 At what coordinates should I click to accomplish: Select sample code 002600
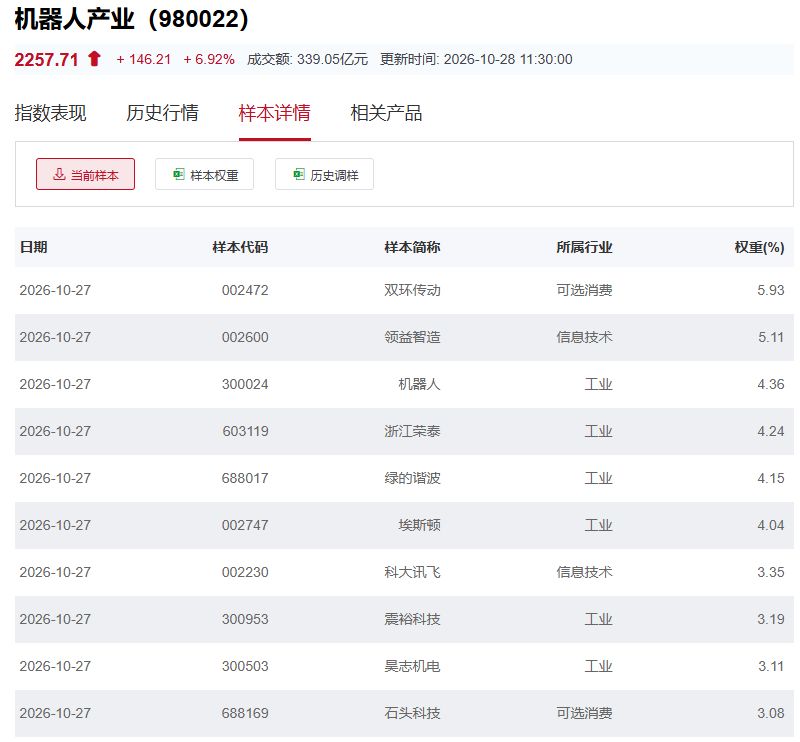[245, 337]
